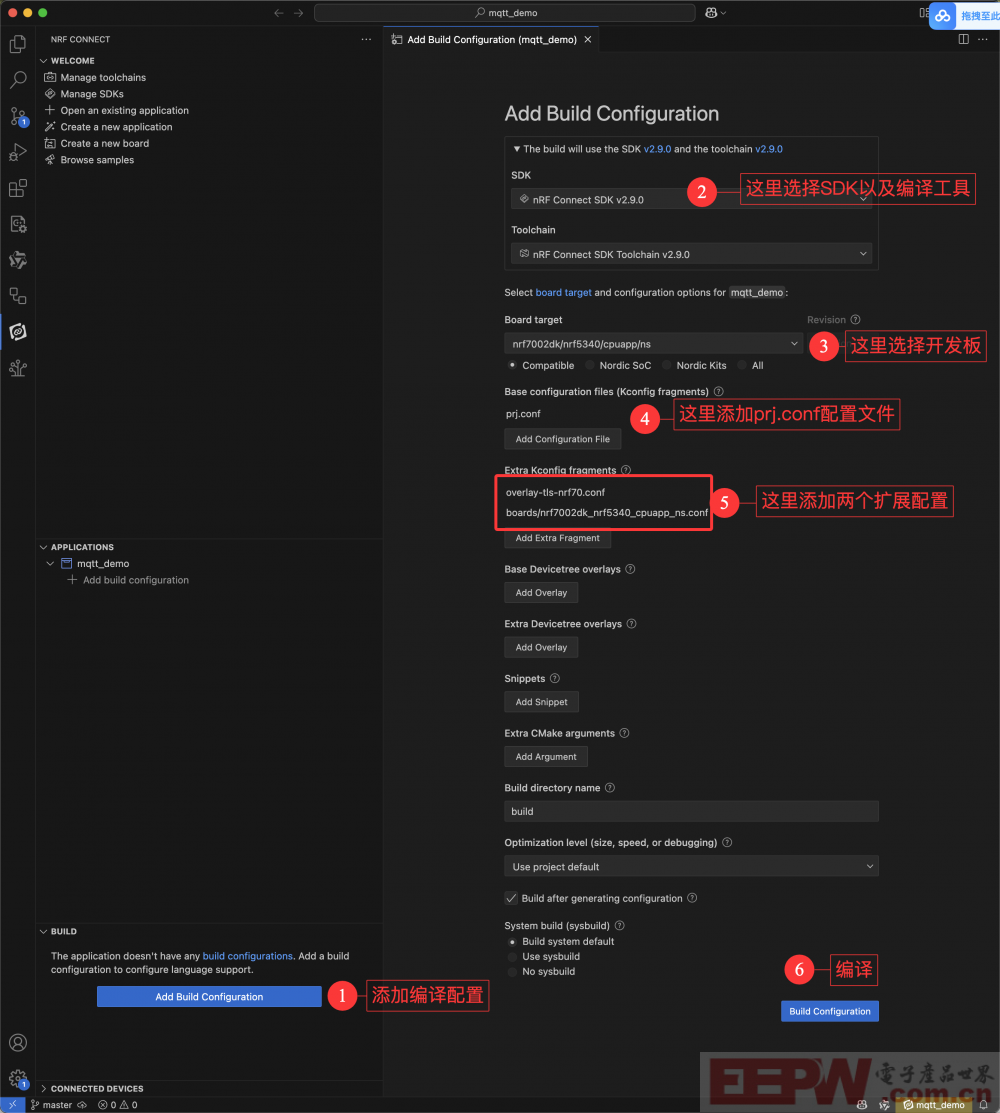Image resolution: width=1000 pixels, height=1113 pixels.
Task: Expand the CONNECTED DEVICES section
Action: (x=43, y=1088)
